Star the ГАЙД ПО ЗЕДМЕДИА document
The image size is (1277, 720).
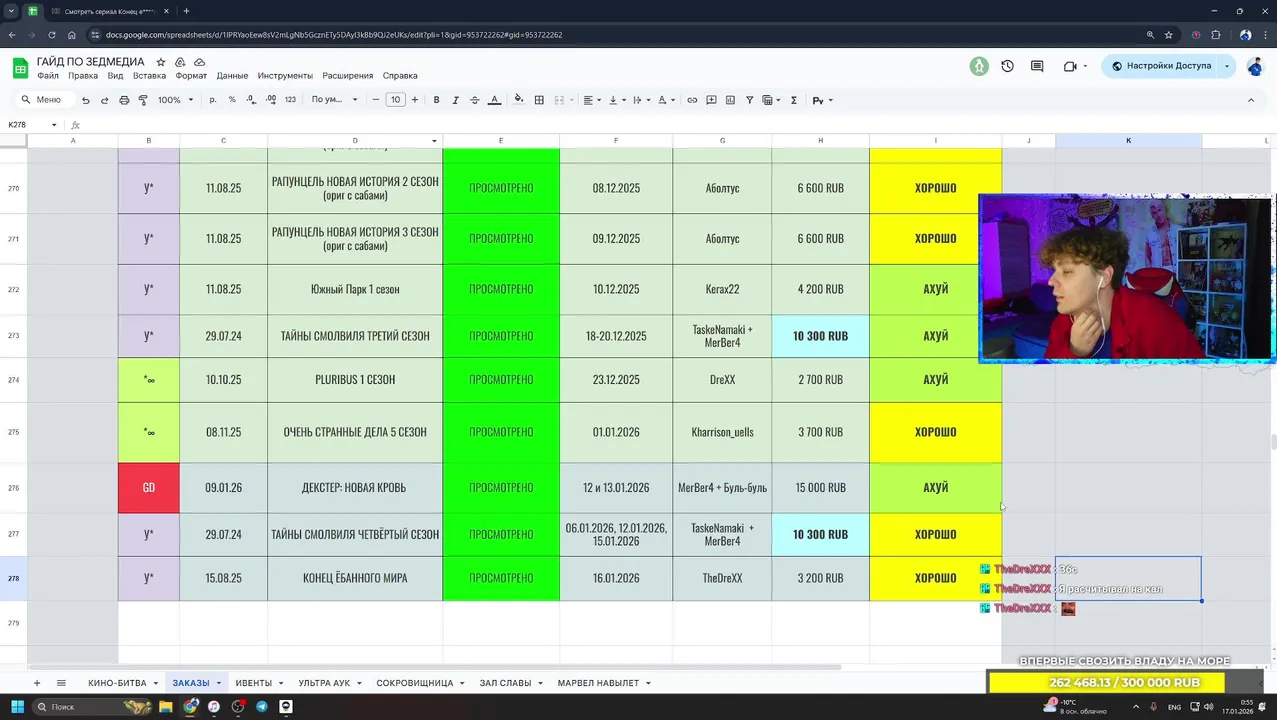click(161, 62)
